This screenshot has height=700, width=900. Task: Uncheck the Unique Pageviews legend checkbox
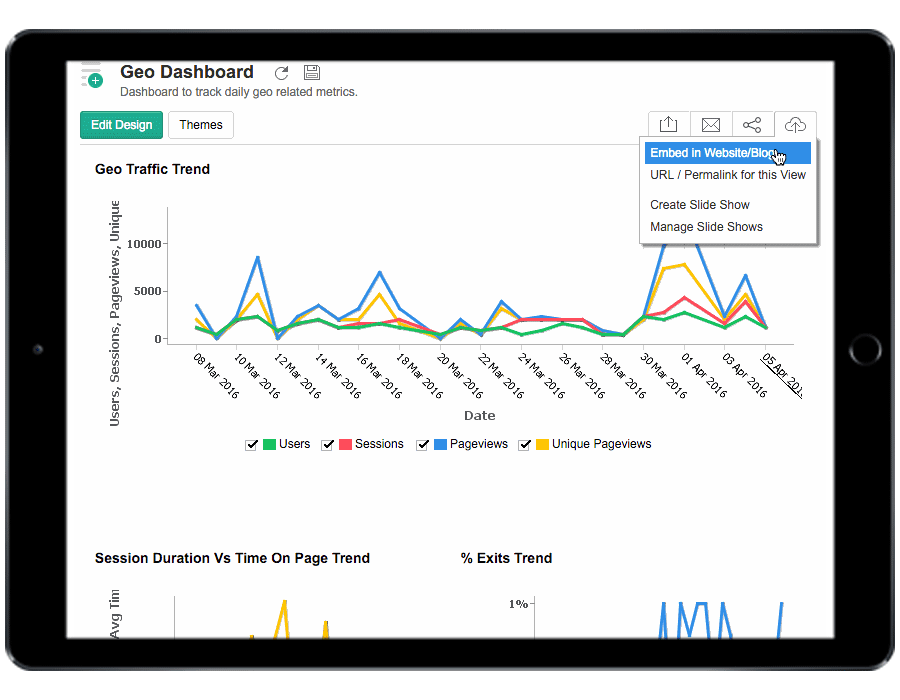[x=524, y=445]
